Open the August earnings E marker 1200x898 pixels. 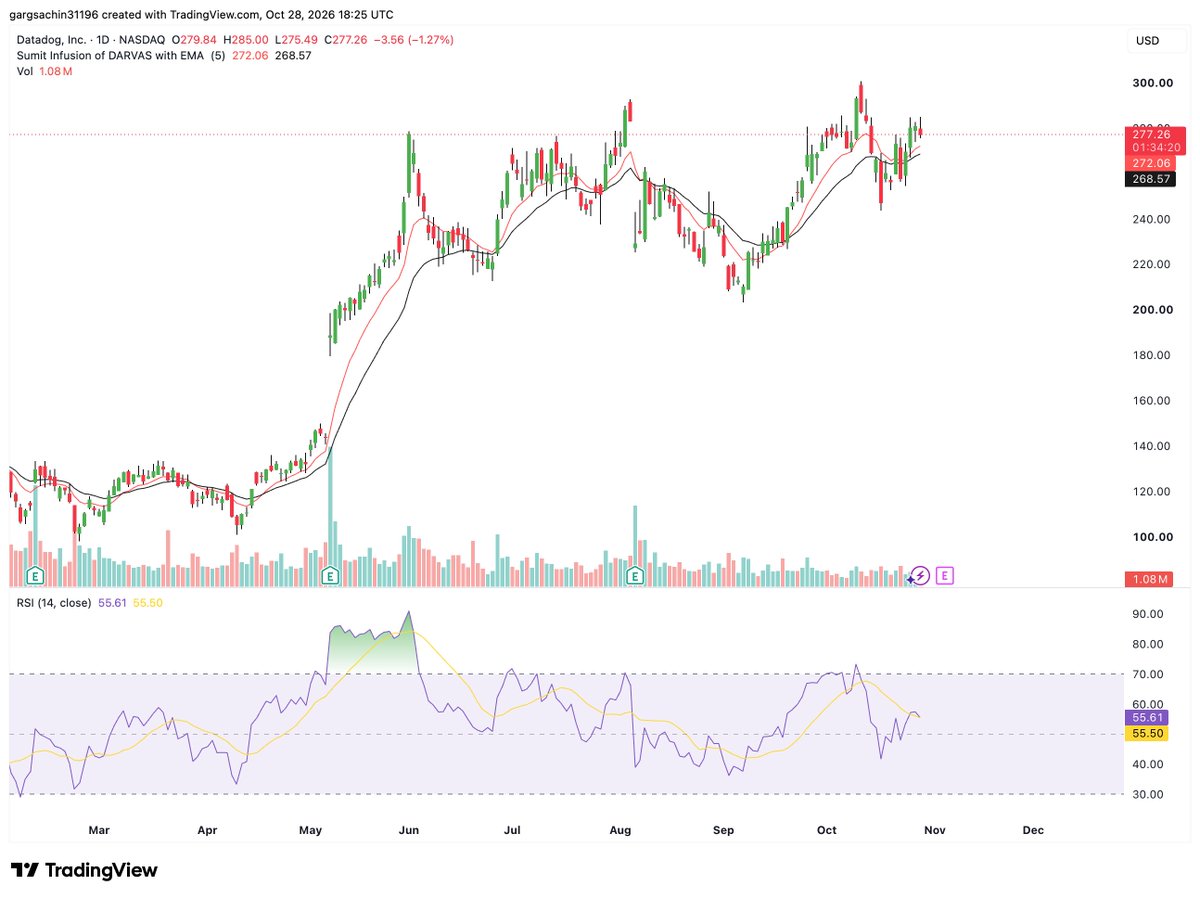coord(634,576)
